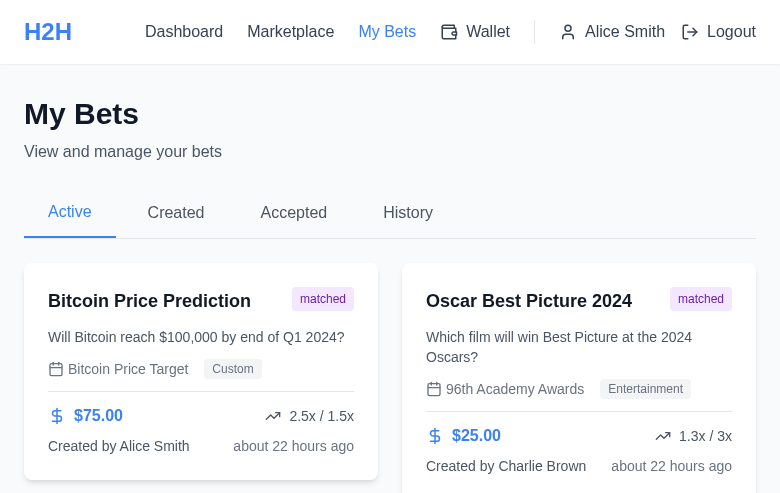Click the dollar icon beside $75.00

57,416
